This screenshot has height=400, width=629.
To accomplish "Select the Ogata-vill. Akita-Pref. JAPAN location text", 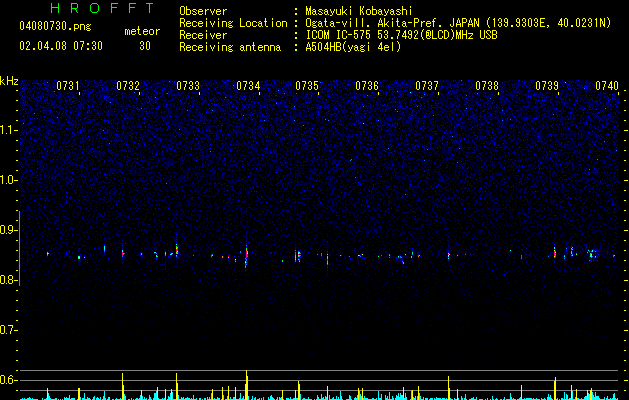I will 458,23.
